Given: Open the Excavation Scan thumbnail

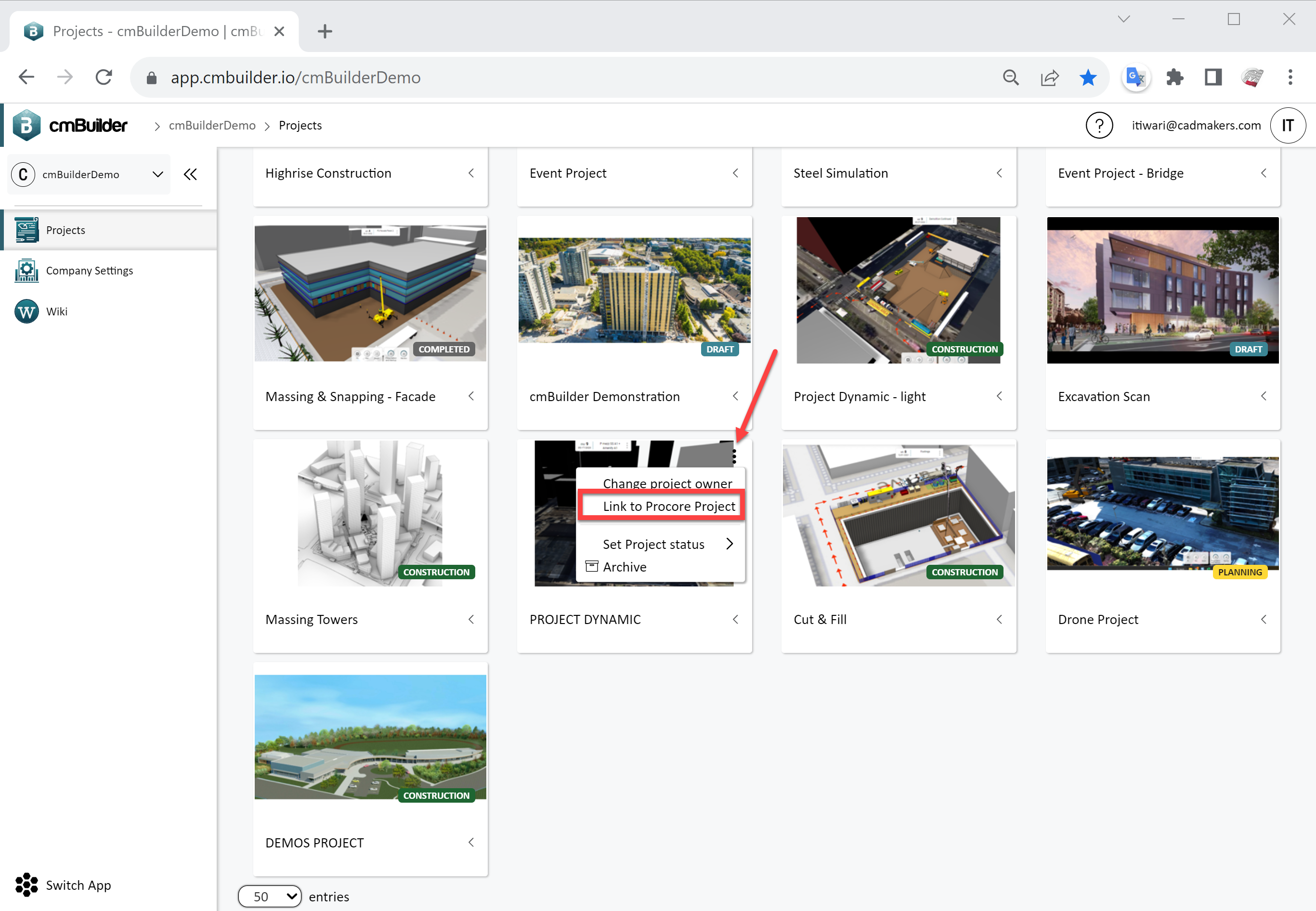Looking at the screenshot, I should click(x=1163, y=290).
